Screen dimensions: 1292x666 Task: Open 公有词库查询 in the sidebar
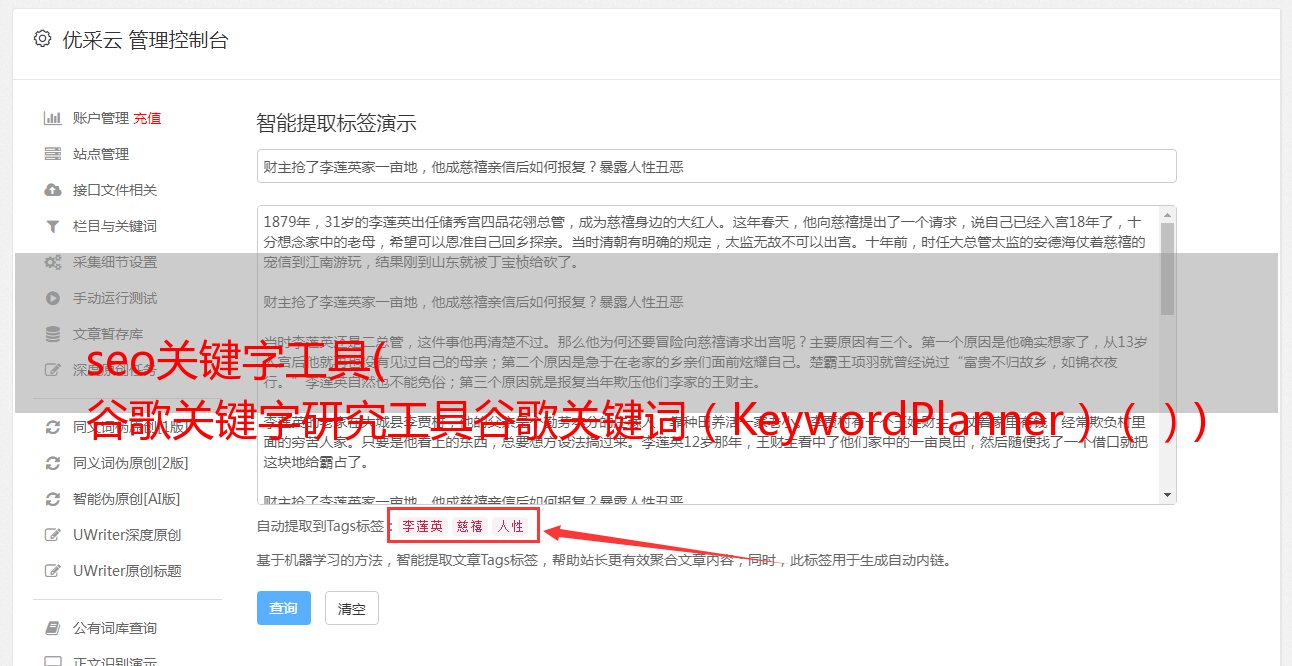pos(115,628)
